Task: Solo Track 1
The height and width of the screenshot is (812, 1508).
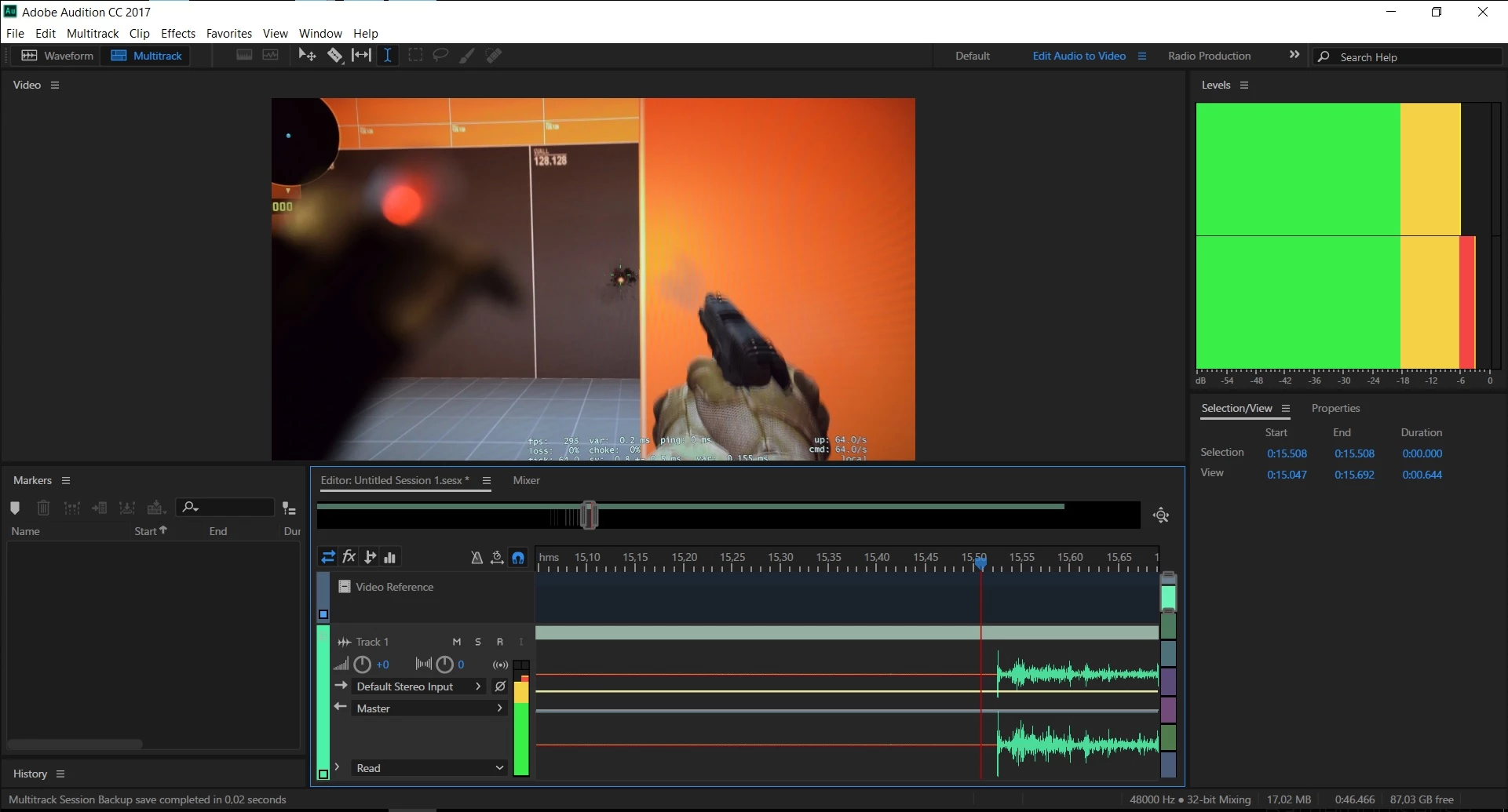Action: (x=478, y=642)
